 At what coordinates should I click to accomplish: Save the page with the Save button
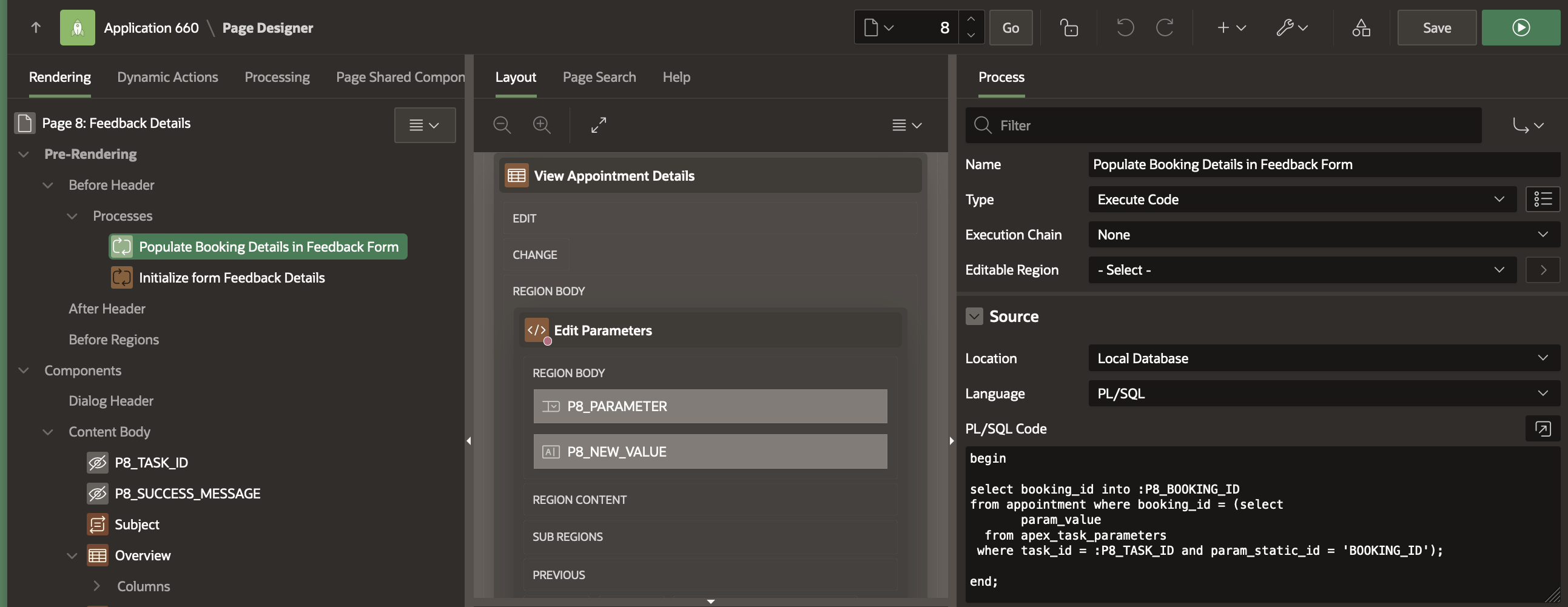[1436, 27]
